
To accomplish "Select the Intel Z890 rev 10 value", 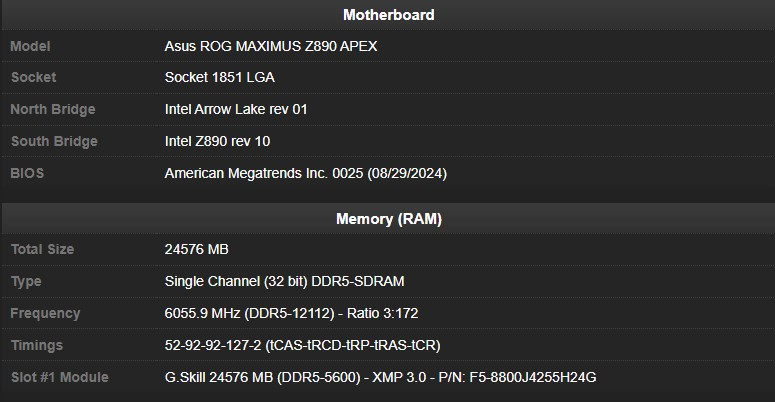I will 217,141.
